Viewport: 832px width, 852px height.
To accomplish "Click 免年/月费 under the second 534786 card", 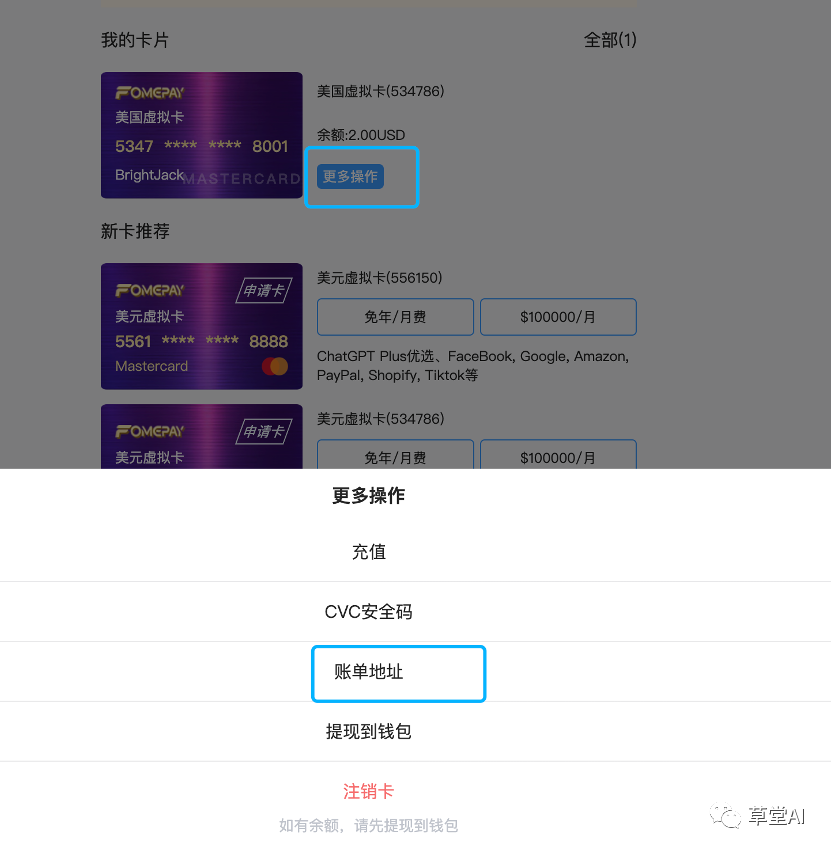I will pyautogui.click(x=396, y=455).
